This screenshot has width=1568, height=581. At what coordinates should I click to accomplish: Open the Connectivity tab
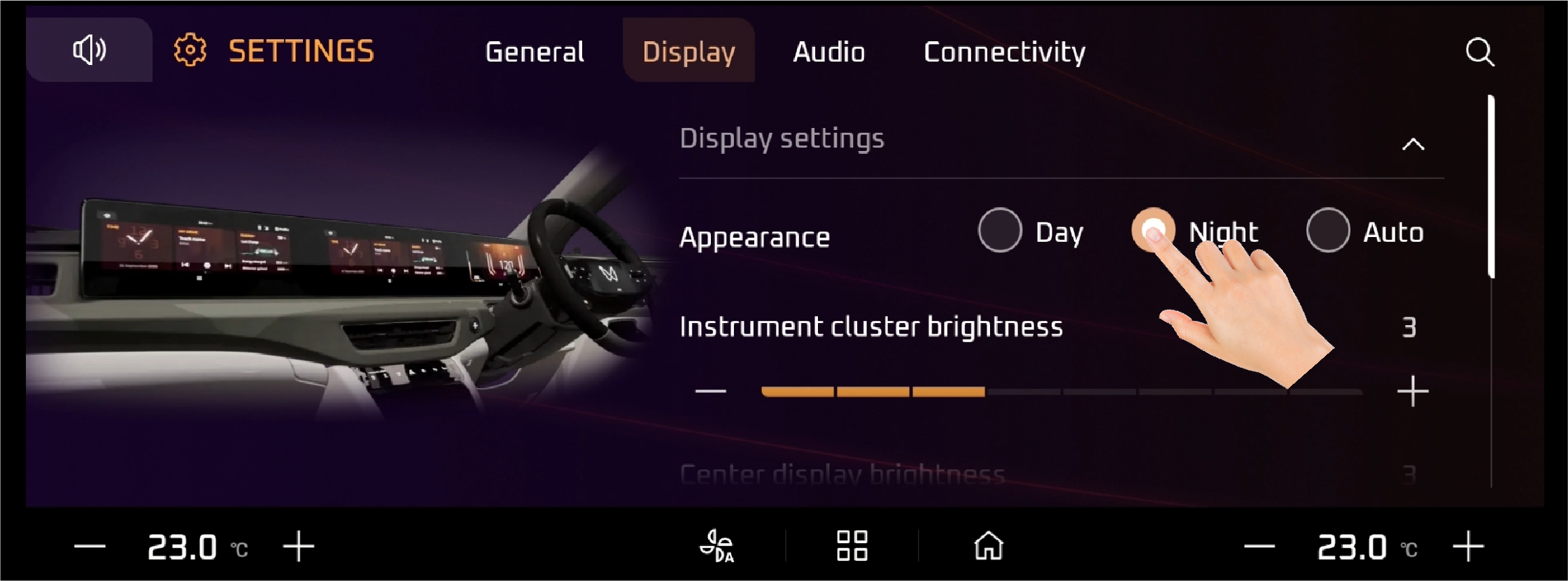point(1005,52)
